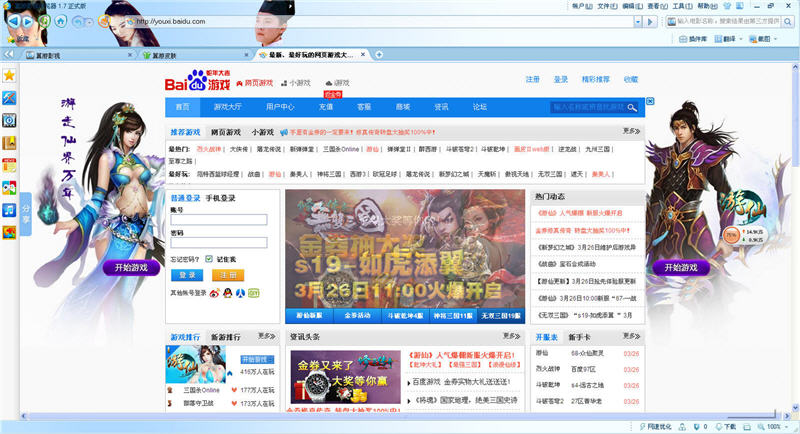Expand the undo-close history dropdown arrow
This screenshot has height=434, width=800.
click(x=89, y=22)
